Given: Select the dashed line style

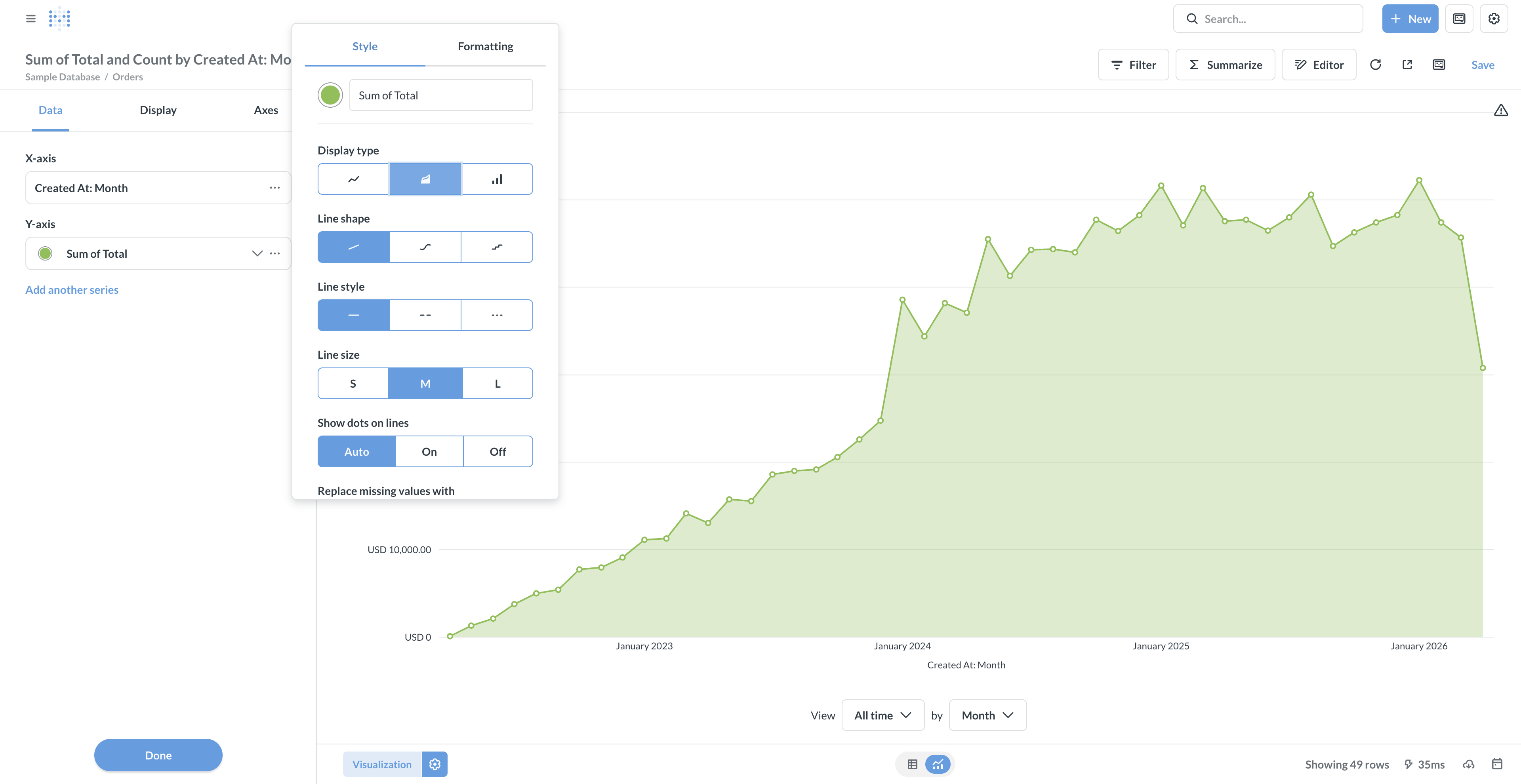Looking at the screenshot, I should click(x=425, y=315).
